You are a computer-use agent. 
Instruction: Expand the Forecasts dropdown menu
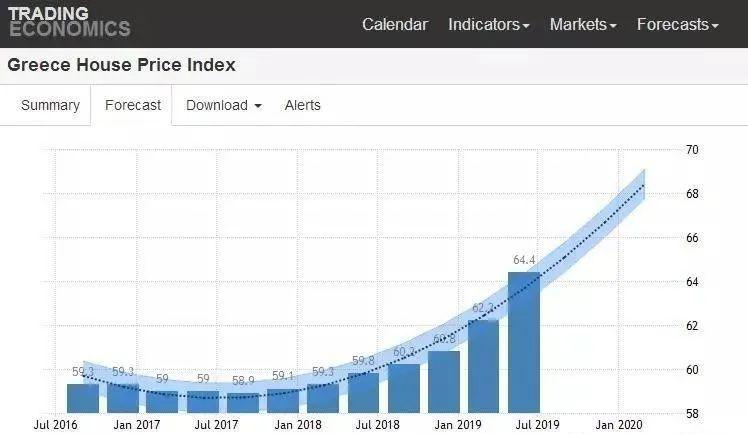coord(677,24)
